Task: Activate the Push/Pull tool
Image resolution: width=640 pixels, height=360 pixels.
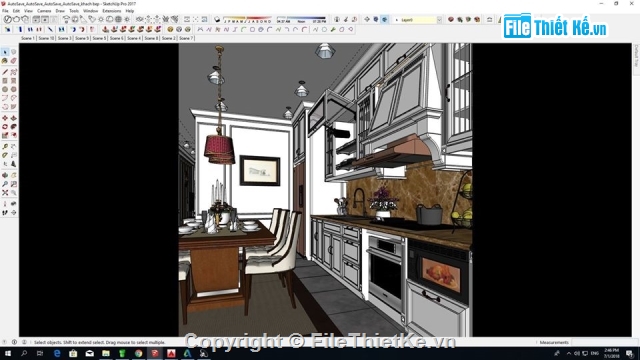Action: pyautogui.click(x=13, y=118)
